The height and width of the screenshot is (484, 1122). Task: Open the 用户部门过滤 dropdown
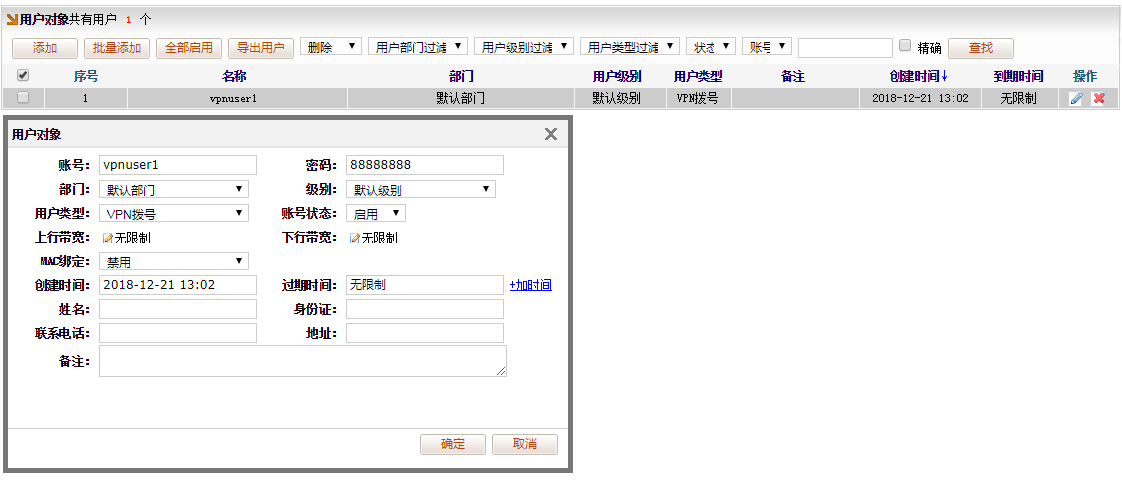point(418,47)
